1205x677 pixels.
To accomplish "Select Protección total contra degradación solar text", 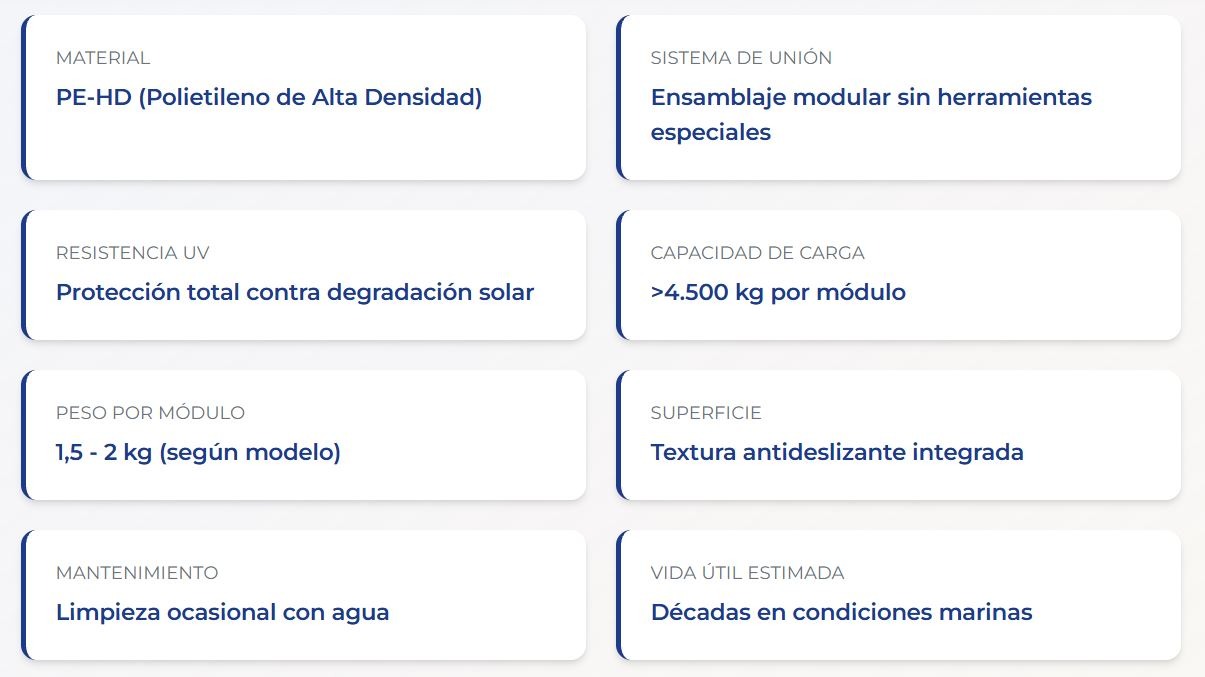I will click(x=295, y=292).
